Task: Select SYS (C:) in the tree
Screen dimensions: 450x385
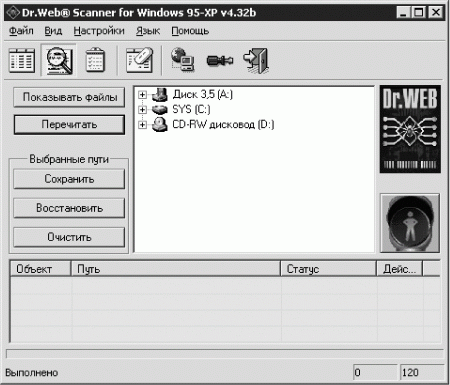Action: 191,109
